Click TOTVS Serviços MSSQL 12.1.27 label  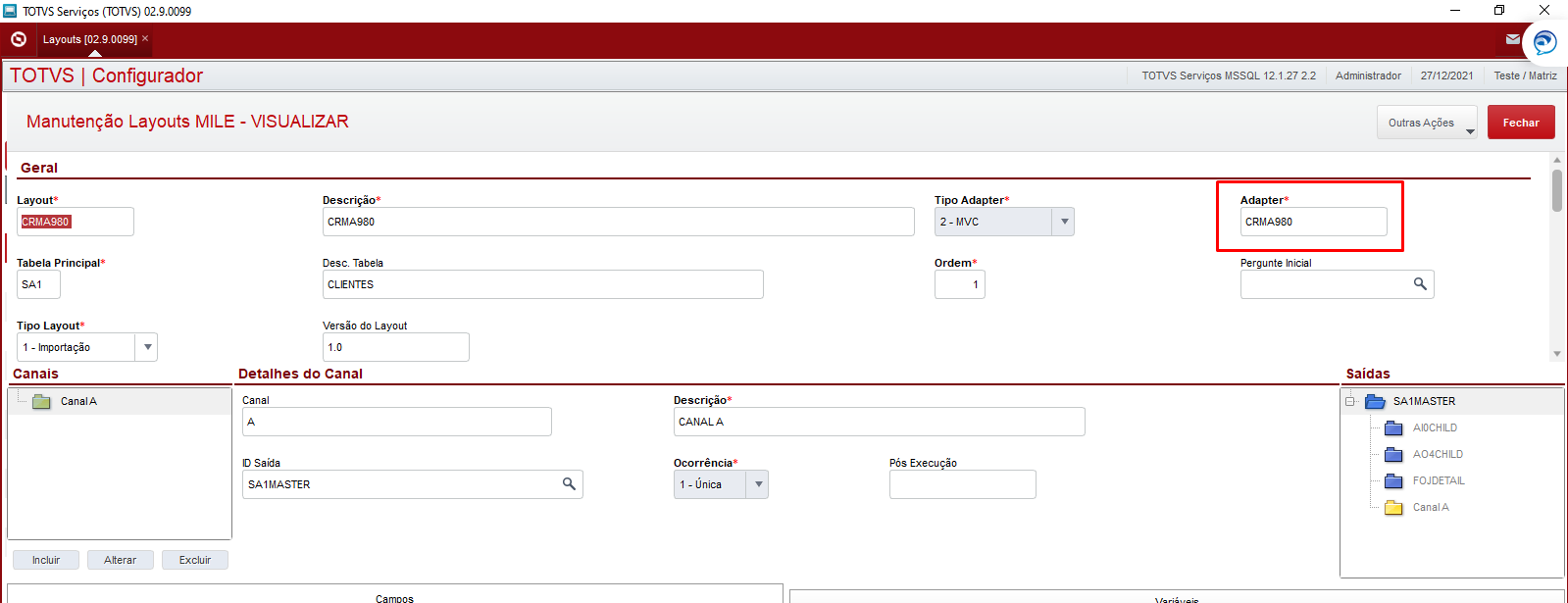[x=1229, y=75]
